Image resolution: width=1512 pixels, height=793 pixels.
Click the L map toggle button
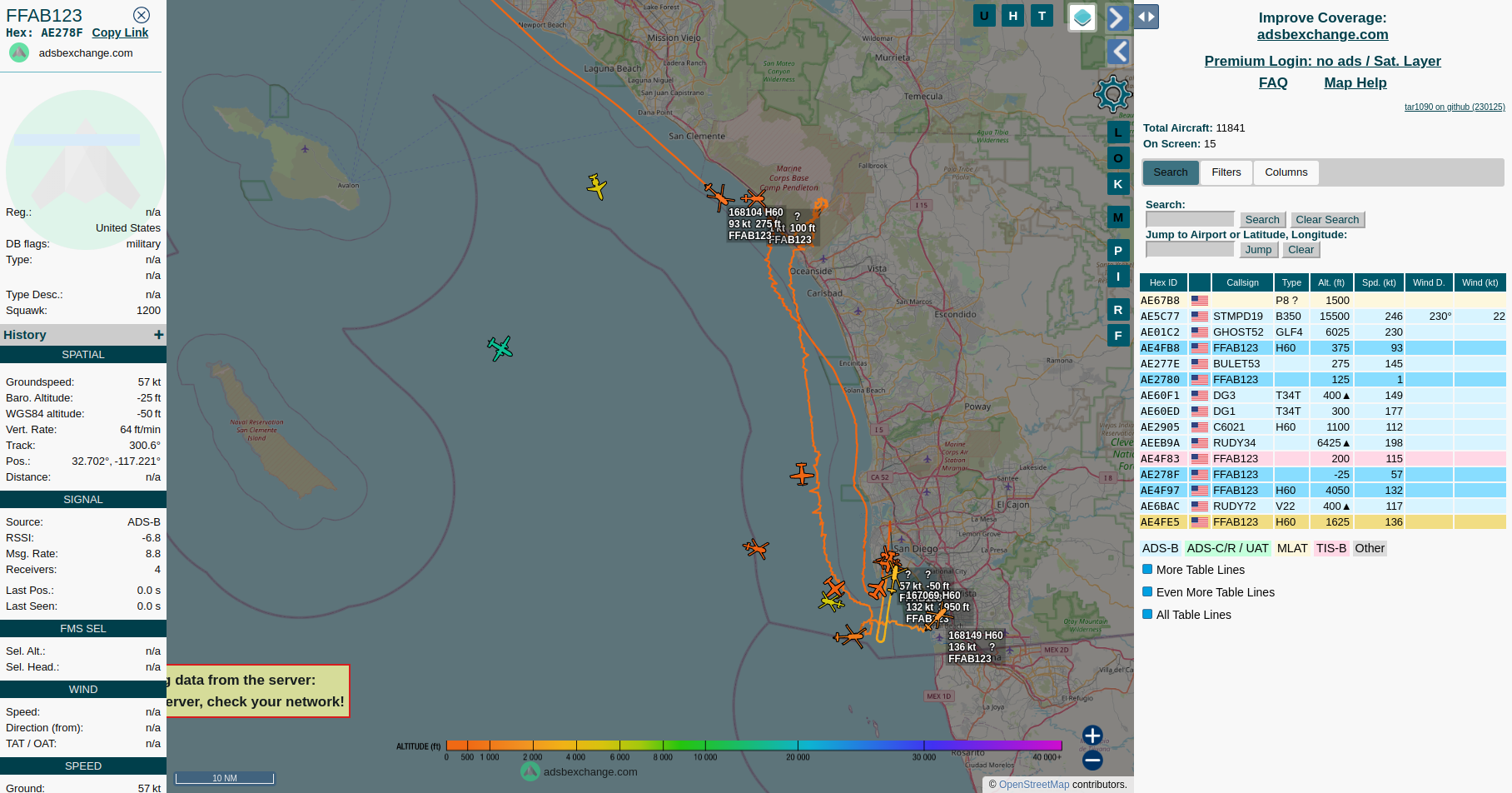pos(1118,132)
